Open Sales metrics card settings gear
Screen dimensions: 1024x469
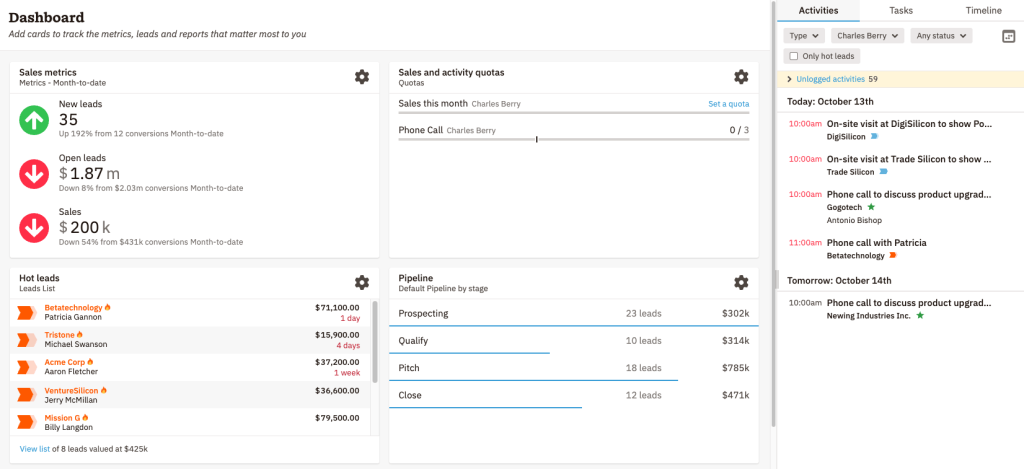[361, 76]
